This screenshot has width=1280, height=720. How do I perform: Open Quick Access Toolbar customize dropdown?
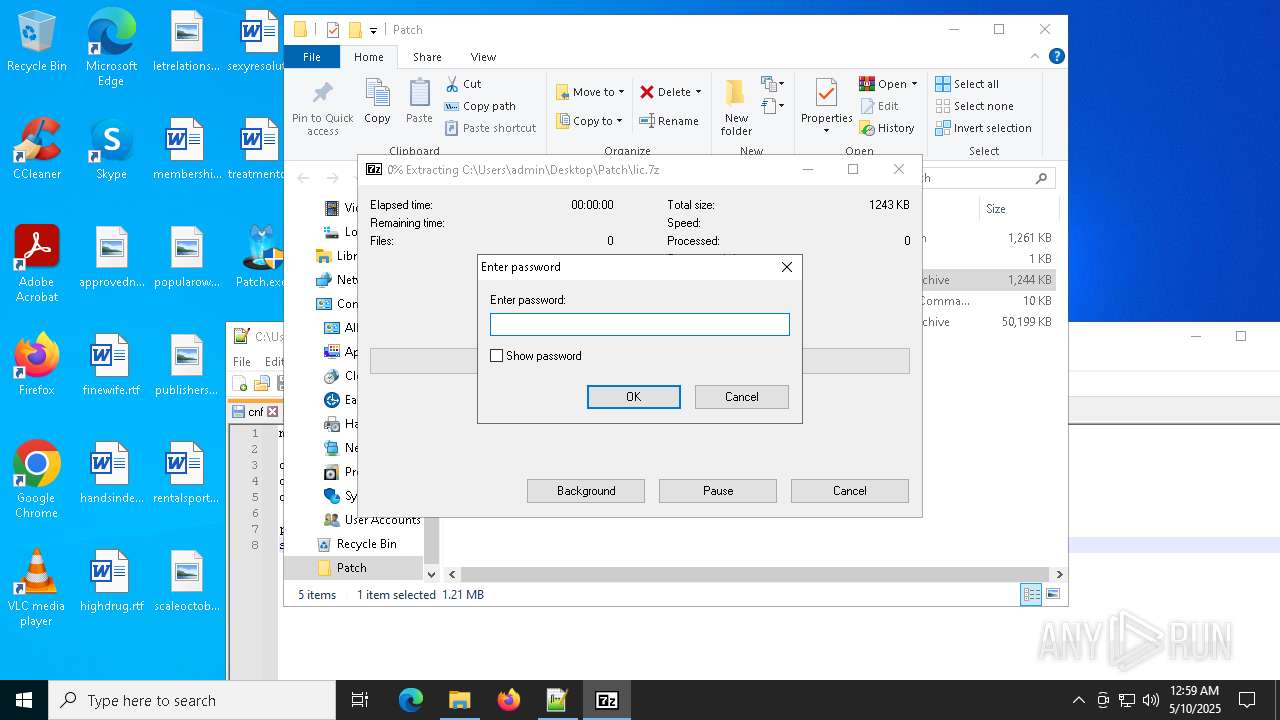373,31
